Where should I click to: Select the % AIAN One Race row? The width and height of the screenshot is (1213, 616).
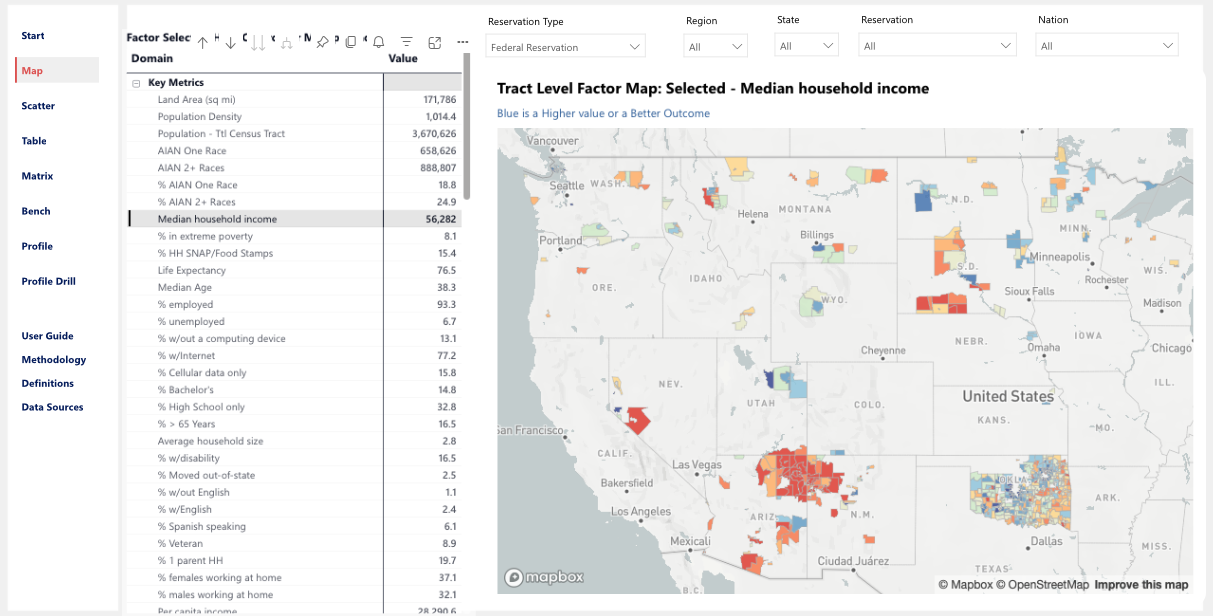coord(294,185)
